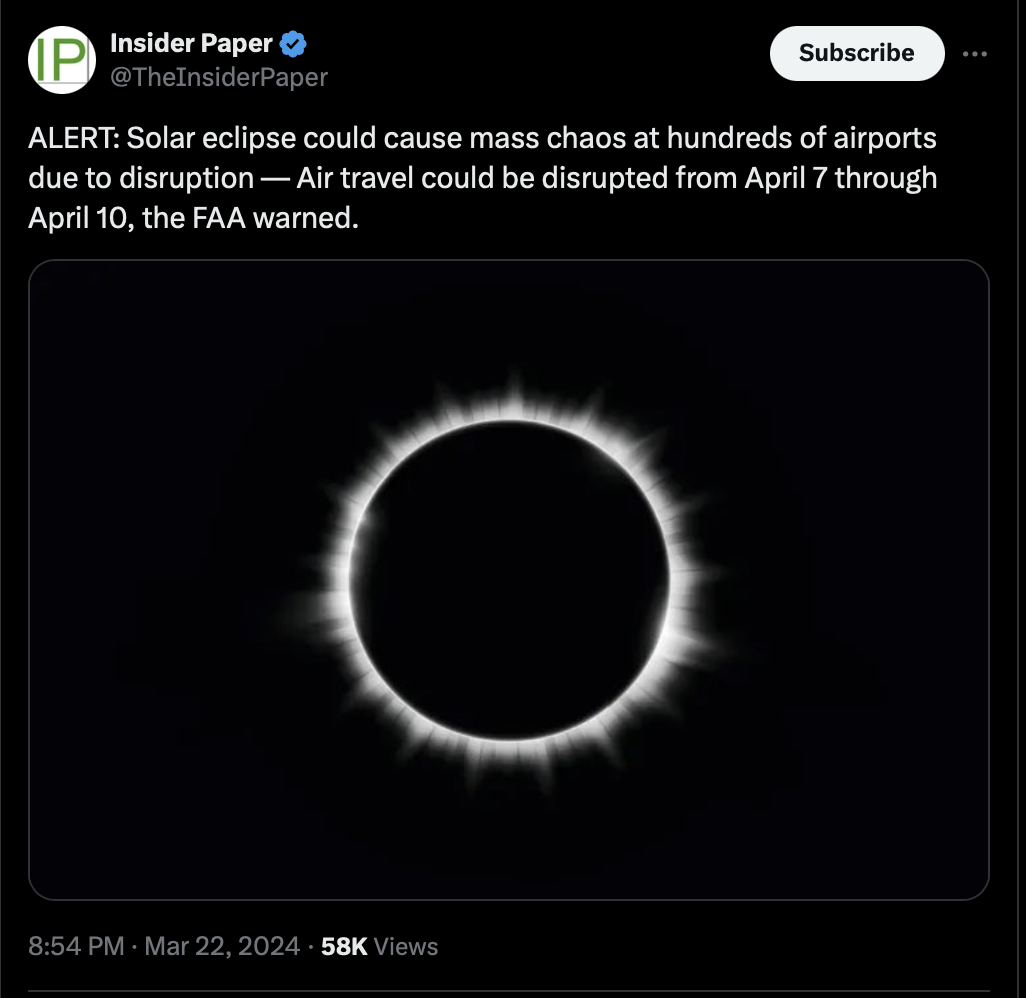
Task: View the 58K view count
Action: [344, 946]
